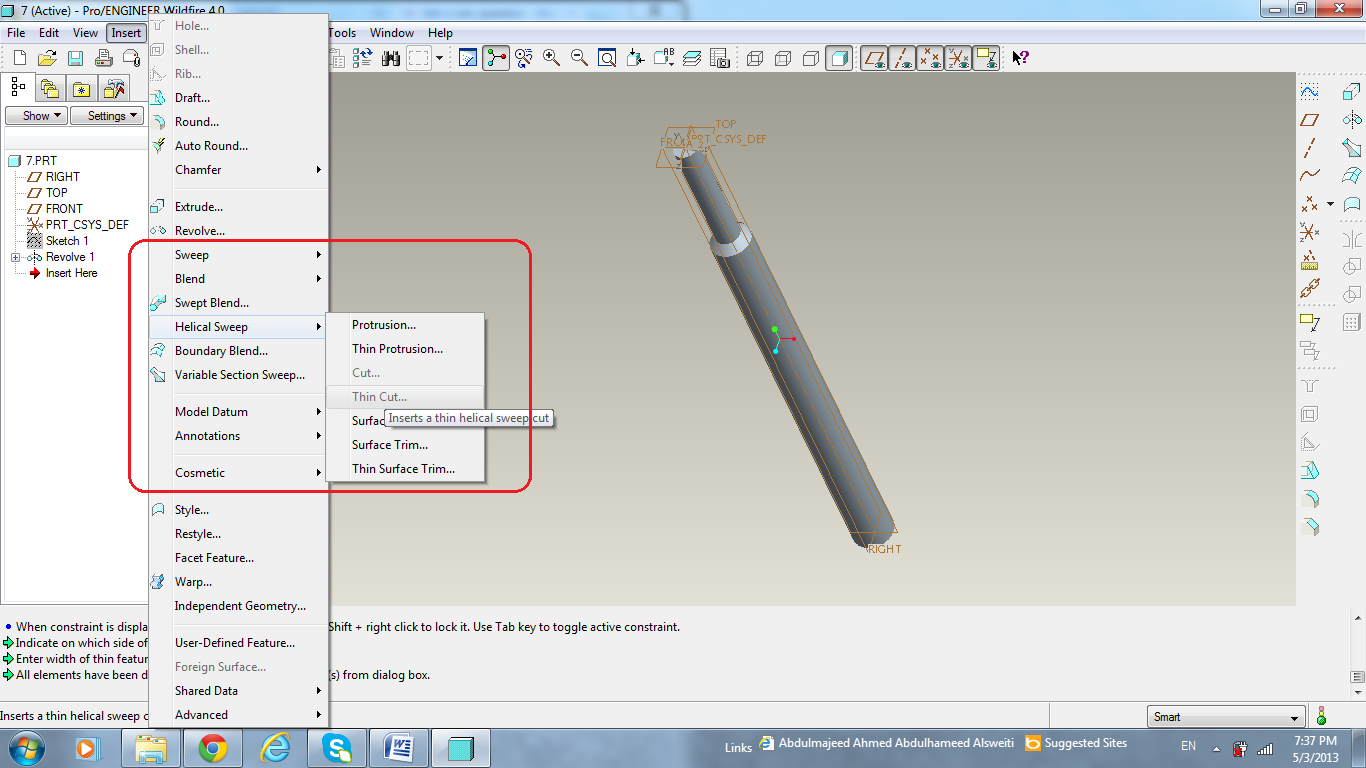Open the Folder Browser tab
Viewport: 1366px width, 768px height.
pyautogui.click(x=50, y=88)
